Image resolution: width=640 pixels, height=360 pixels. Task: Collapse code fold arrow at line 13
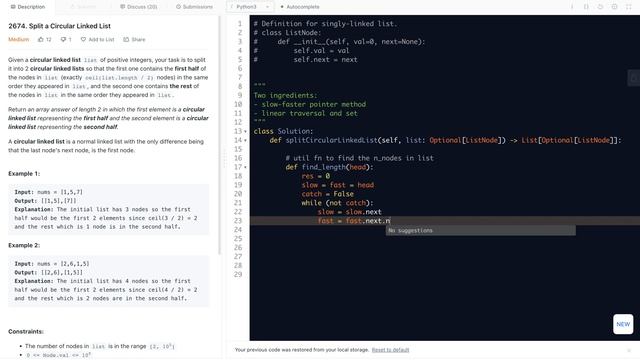pyautogui.click(x=245, y=131)
